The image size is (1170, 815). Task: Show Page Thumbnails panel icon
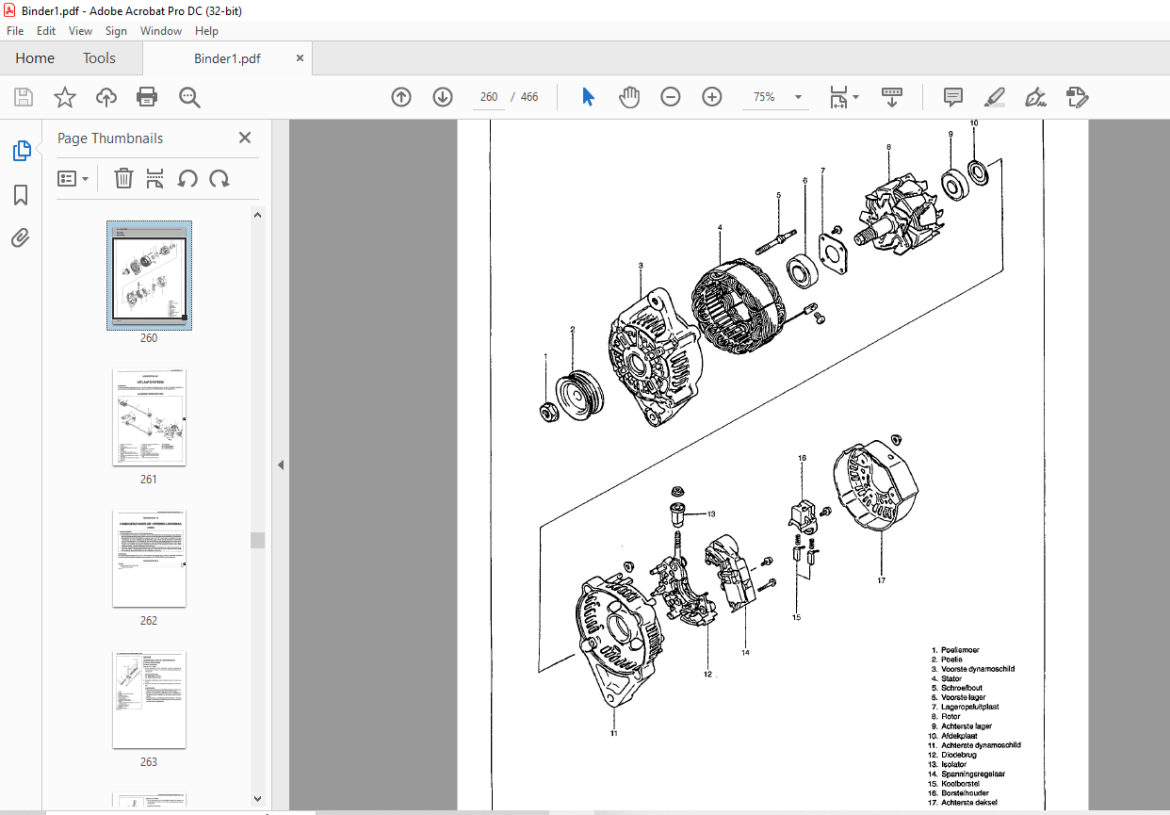tap(21, 151)
